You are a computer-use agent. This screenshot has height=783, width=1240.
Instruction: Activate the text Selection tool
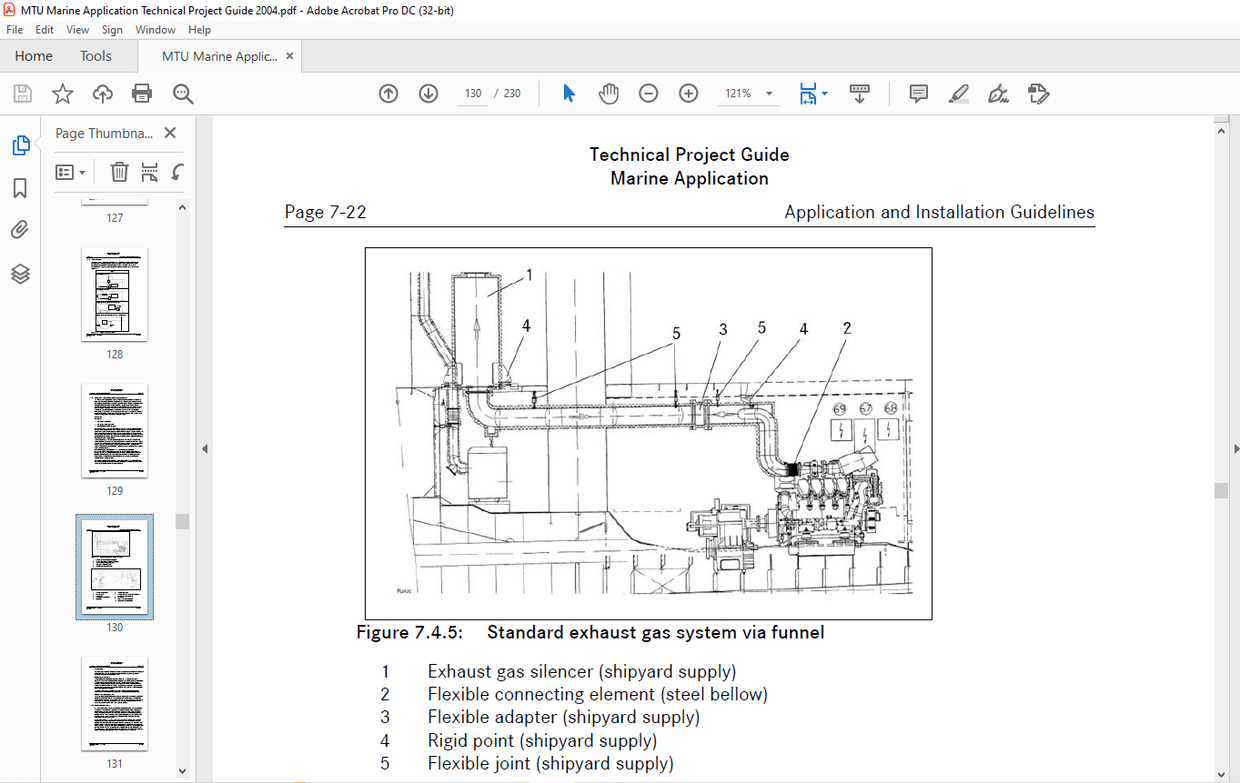[x=568, y=93]
